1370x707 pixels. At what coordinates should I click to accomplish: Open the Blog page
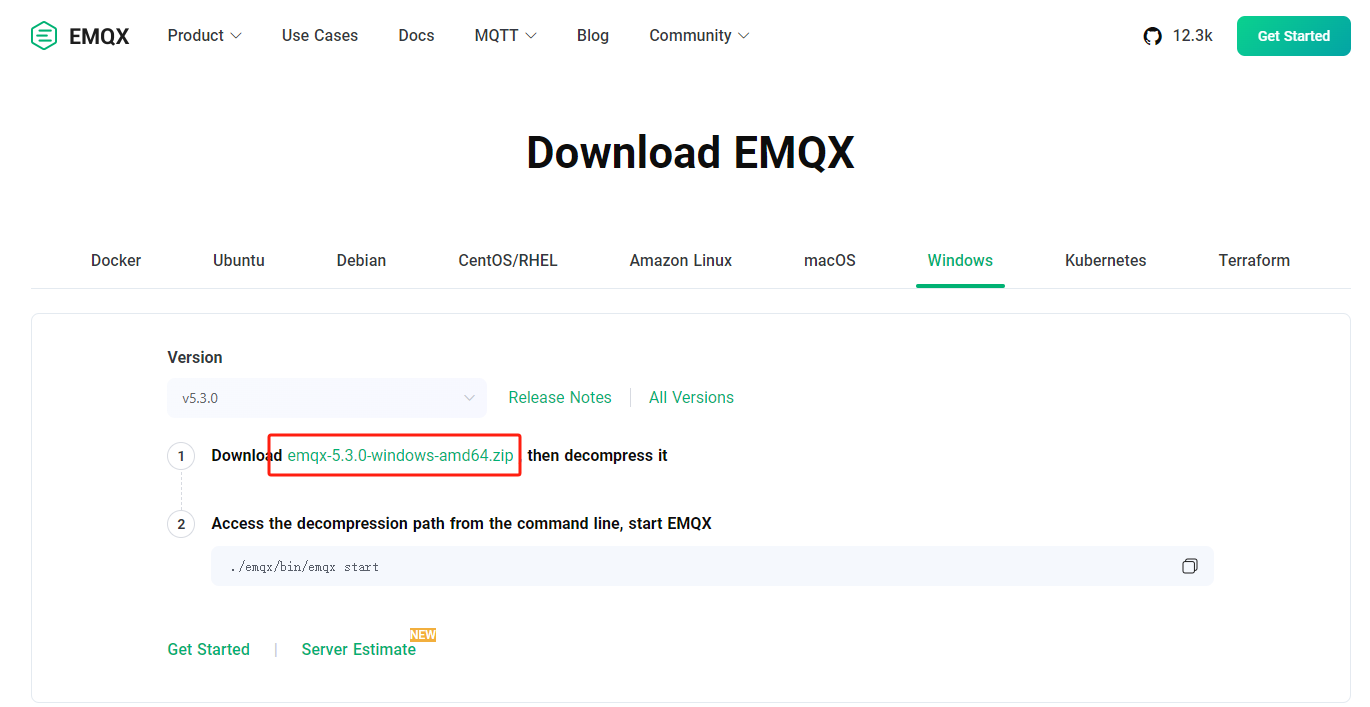pos(593,35)
